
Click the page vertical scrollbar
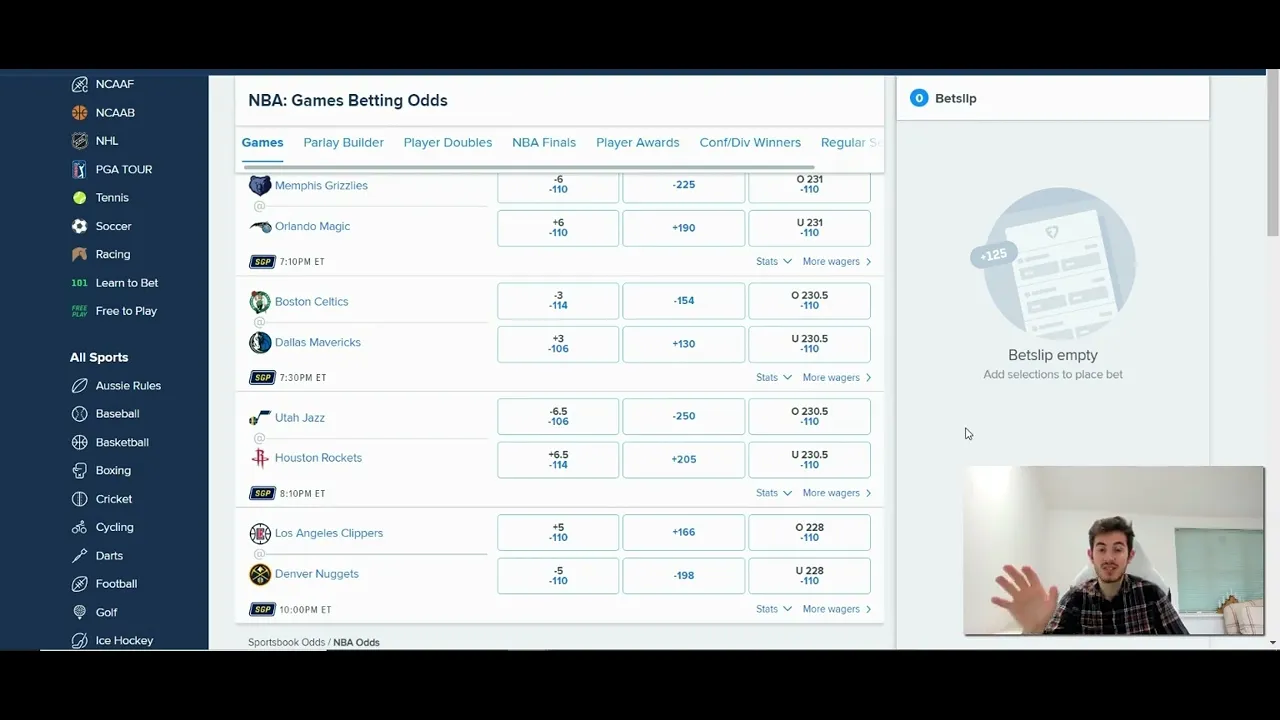coord(1272,158)
